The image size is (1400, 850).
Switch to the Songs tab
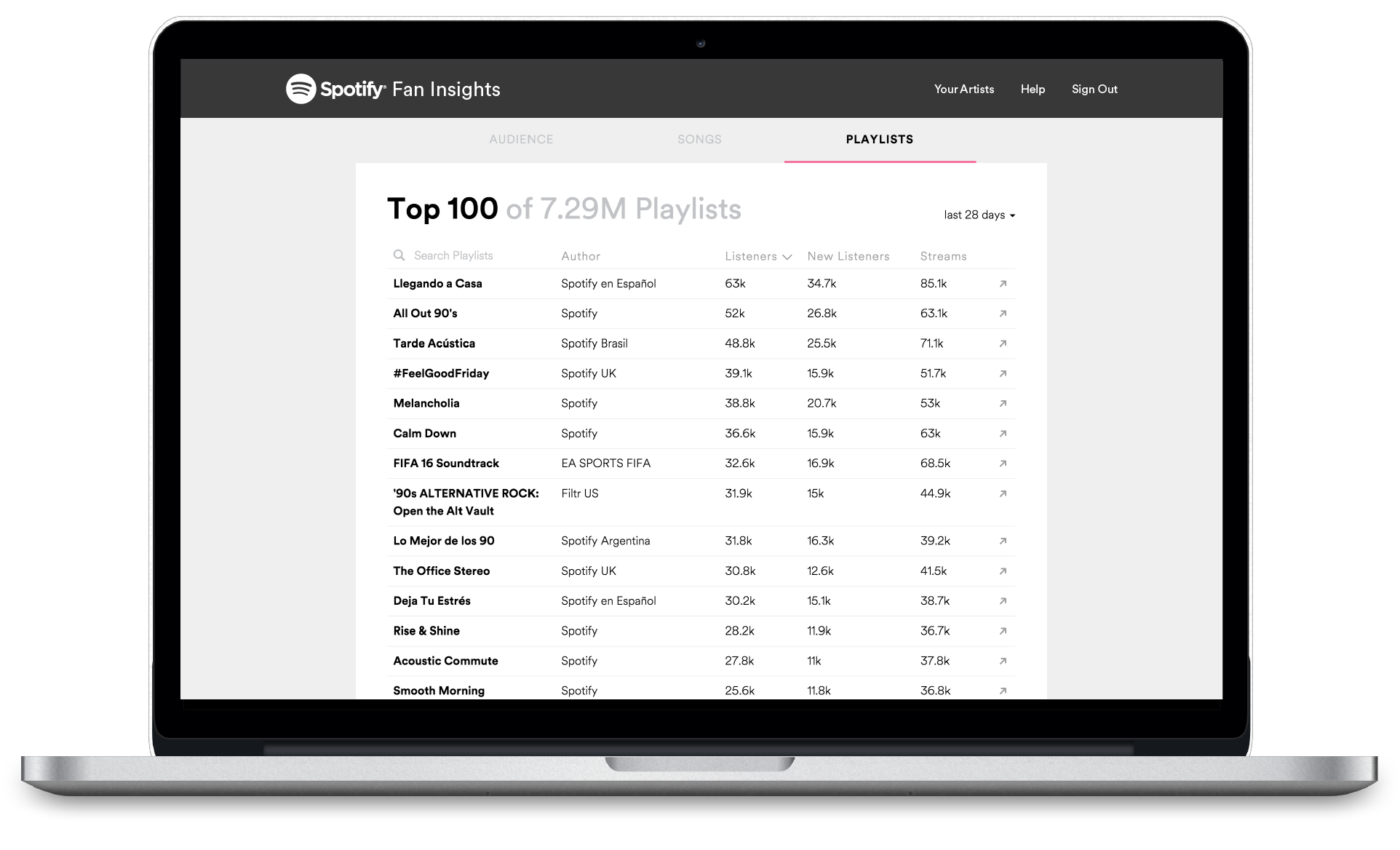699,139
